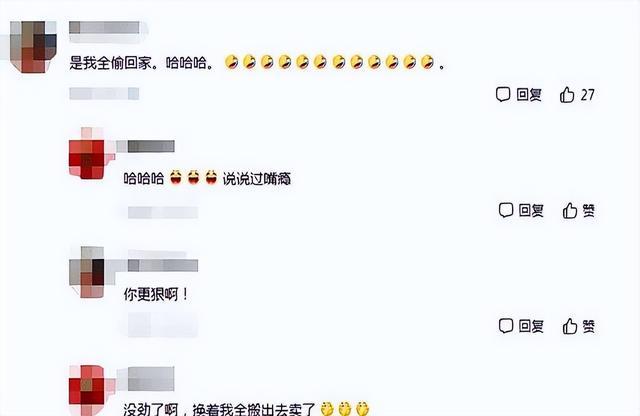Tap the thumbs-up icon under 你更狠啊 comment
The image size is (640, 416).
tap(570, 326)
